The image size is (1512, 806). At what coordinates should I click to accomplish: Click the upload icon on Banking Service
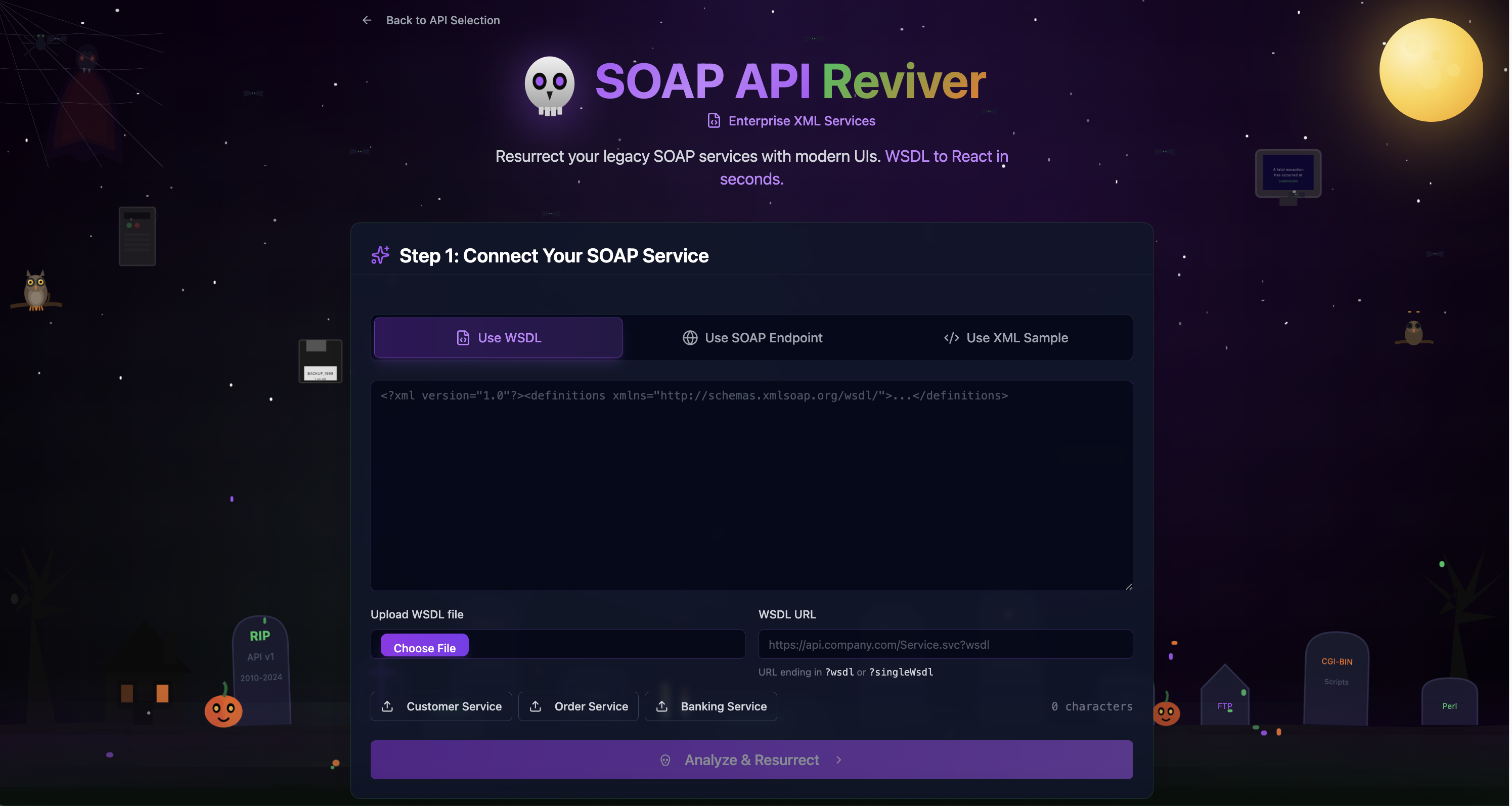click(x=662, y=706)
